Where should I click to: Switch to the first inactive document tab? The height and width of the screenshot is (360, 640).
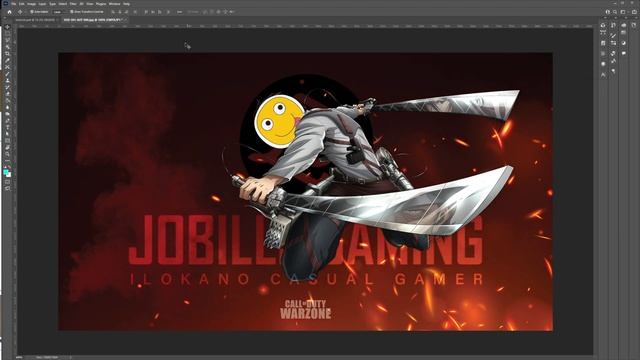[x=36, y=20]
